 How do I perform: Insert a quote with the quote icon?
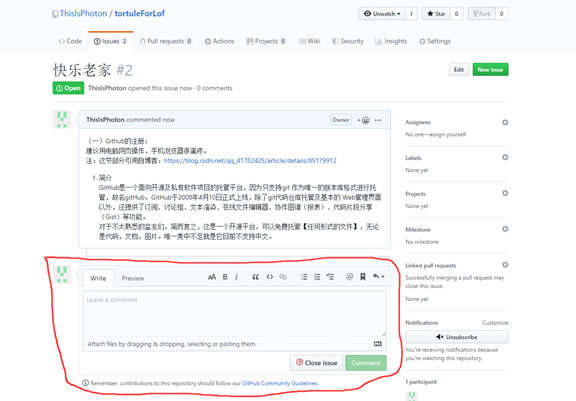(255, 277)
